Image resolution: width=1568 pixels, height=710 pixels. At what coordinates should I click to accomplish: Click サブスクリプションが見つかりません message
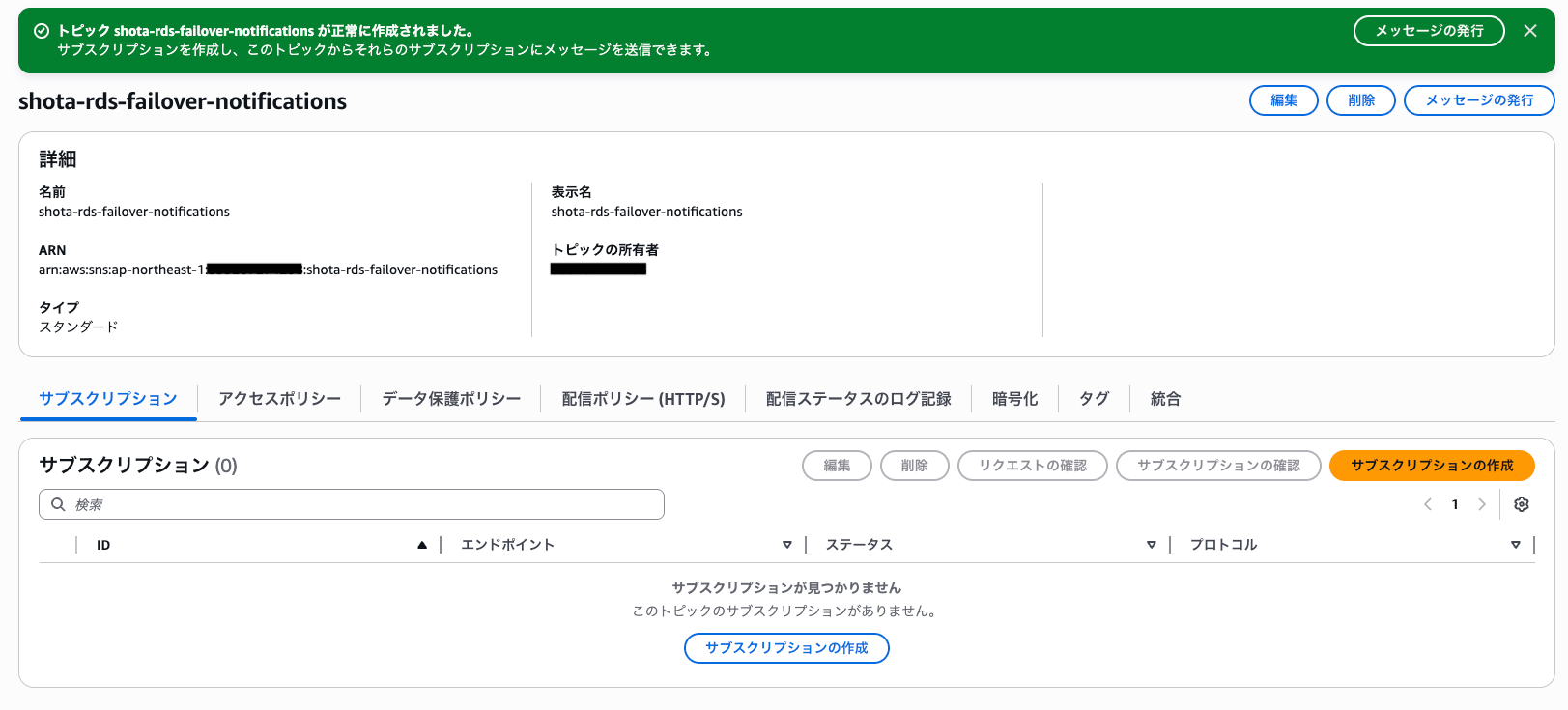[786, 587]
